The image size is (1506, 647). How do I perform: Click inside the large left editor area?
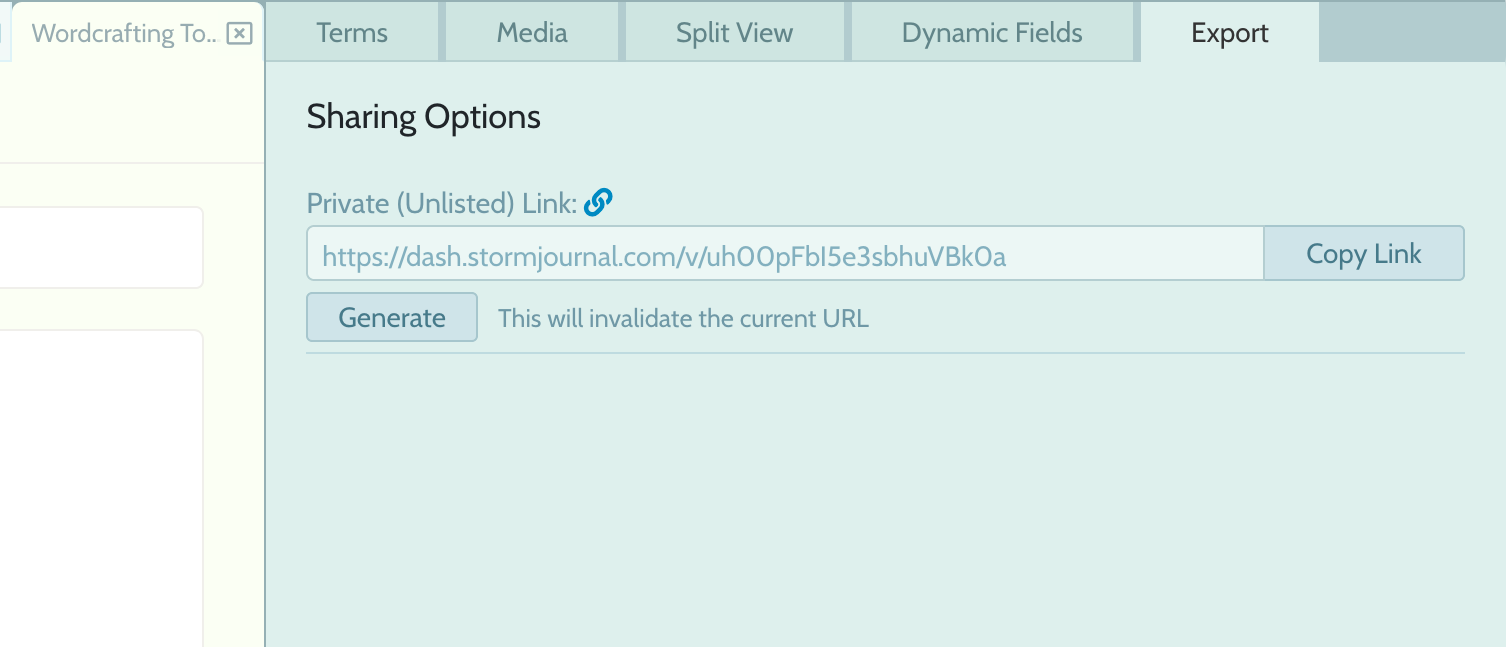pos(101,488)
